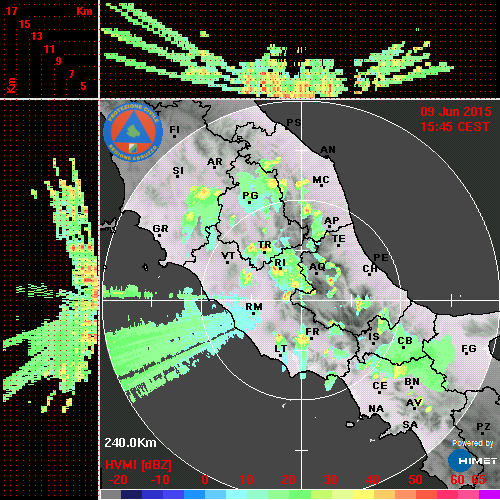The image size is (500, 500).
Task: Click the PG city marker label
Action: [250, 195]
